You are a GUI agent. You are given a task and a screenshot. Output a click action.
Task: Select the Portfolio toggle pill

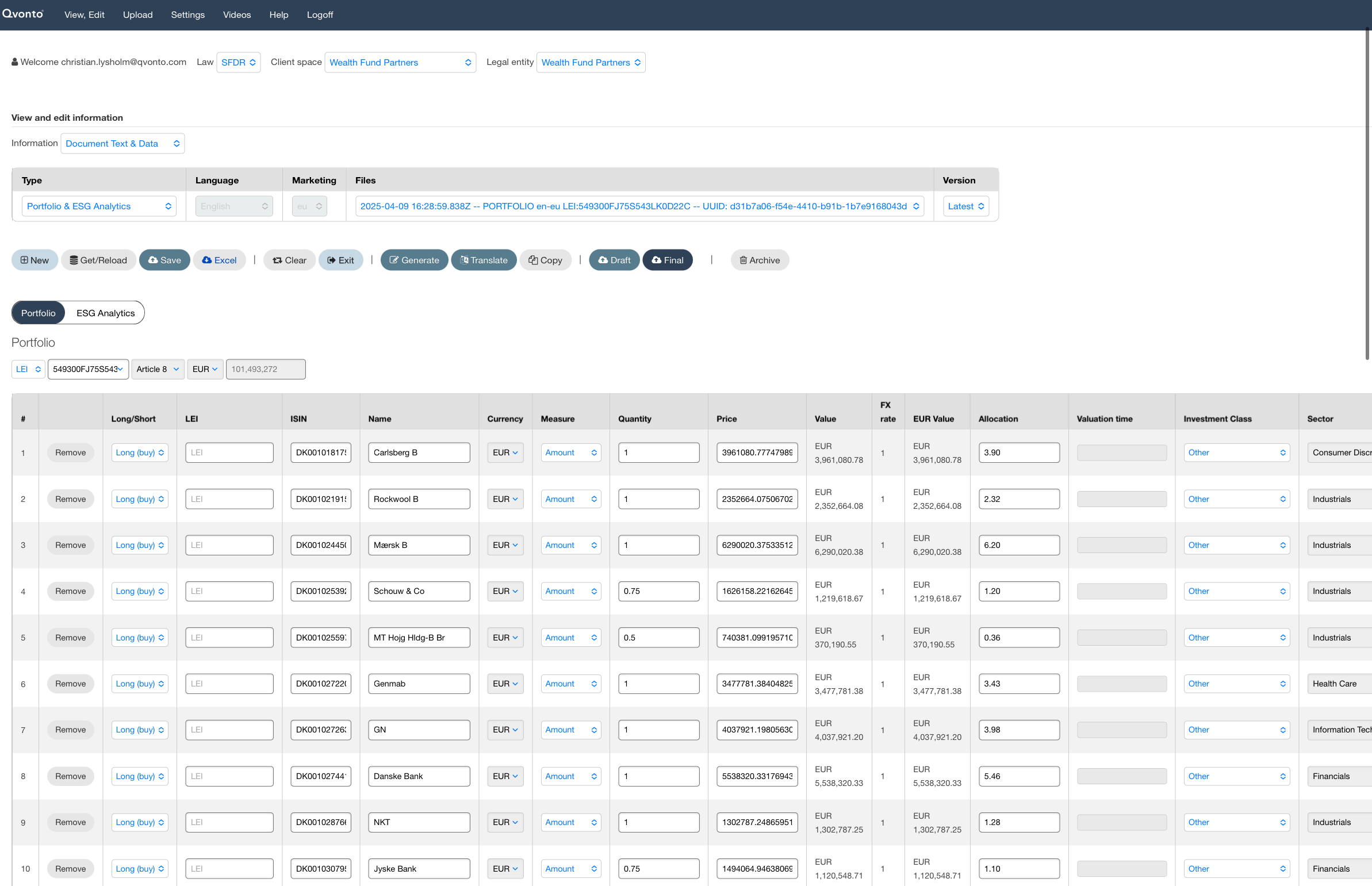coord(38,313)
